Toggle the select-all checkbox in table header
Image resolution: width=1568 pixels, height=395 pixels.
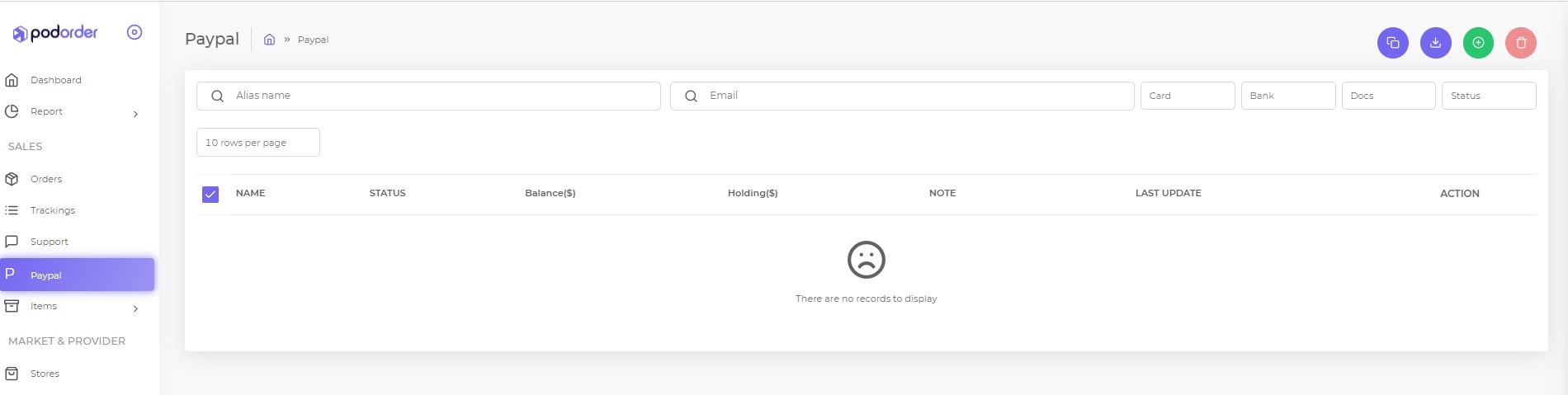[210, 194]
